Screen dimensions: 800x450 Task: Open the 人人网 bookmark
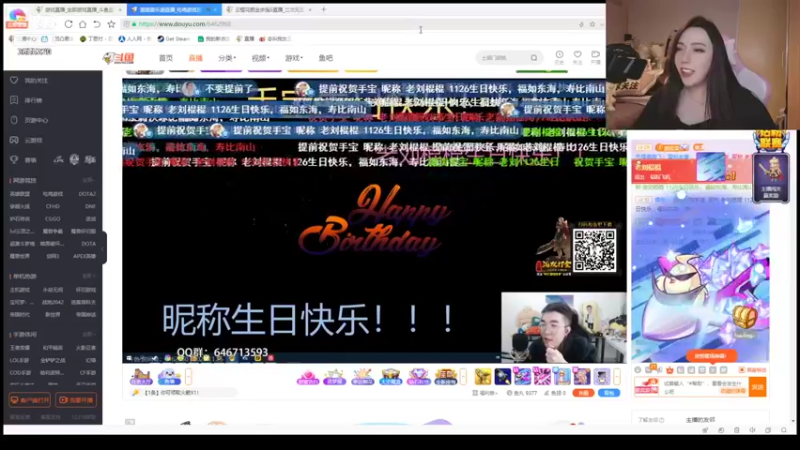tap(134, 39)
